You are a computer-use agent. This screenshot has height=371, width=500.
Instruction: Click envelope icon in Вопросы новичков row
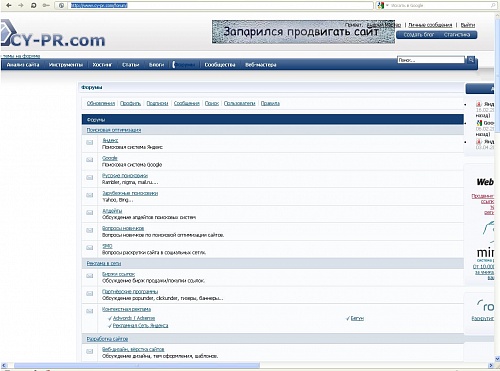(x=90, y=230)
